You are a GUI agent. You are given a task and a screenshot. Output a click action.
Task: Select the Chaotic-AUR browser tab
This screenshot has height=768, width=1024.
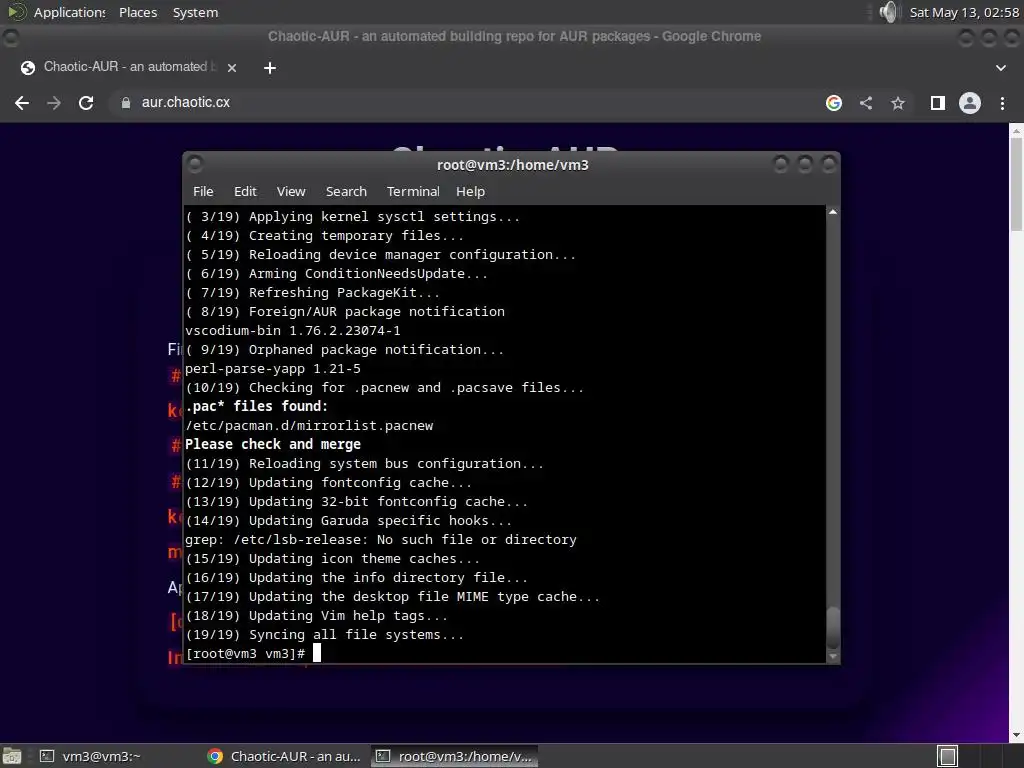pos(129,67)
